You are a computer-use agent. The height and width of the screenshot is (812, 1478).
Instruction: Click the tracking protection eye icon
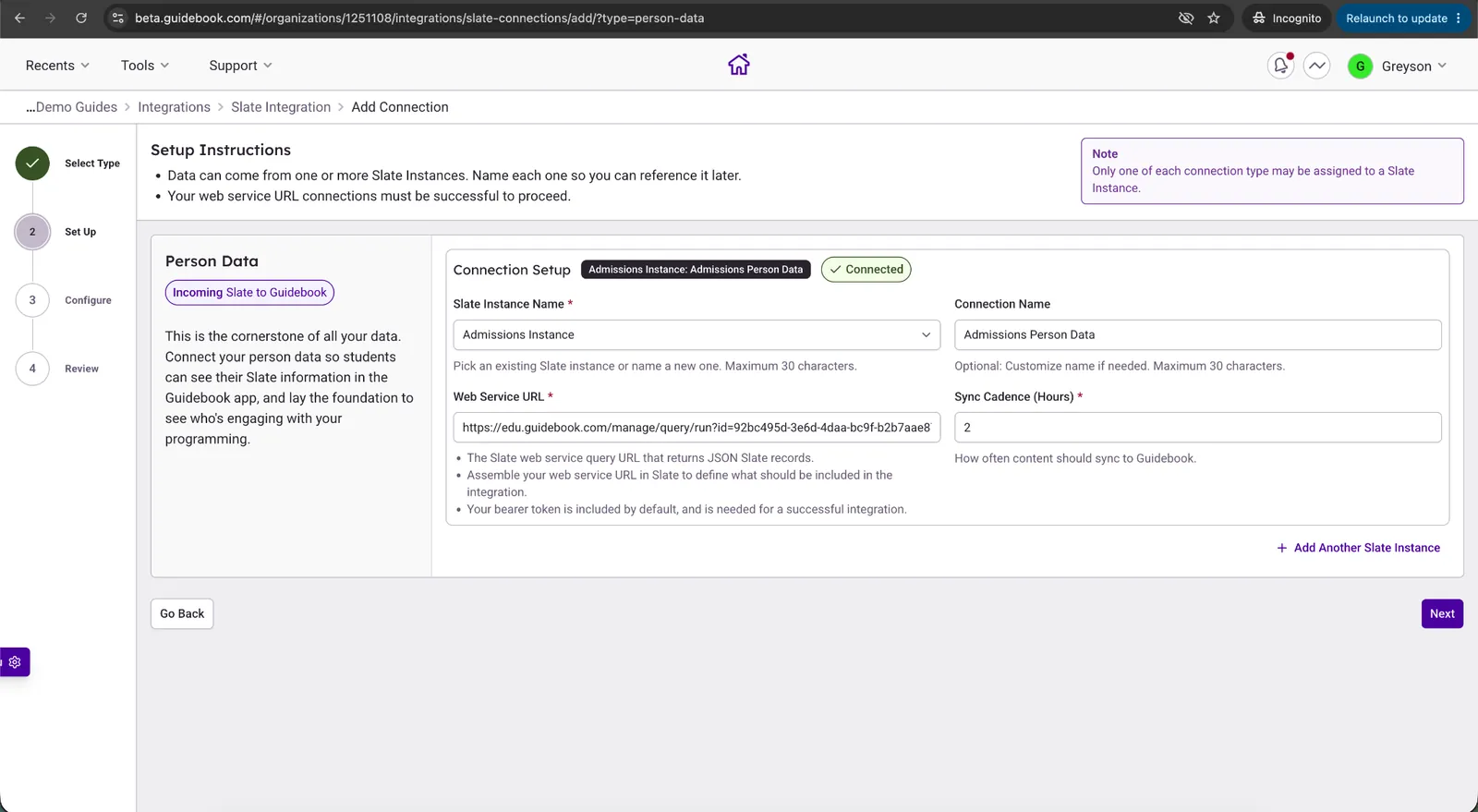tap(1186, 18)
